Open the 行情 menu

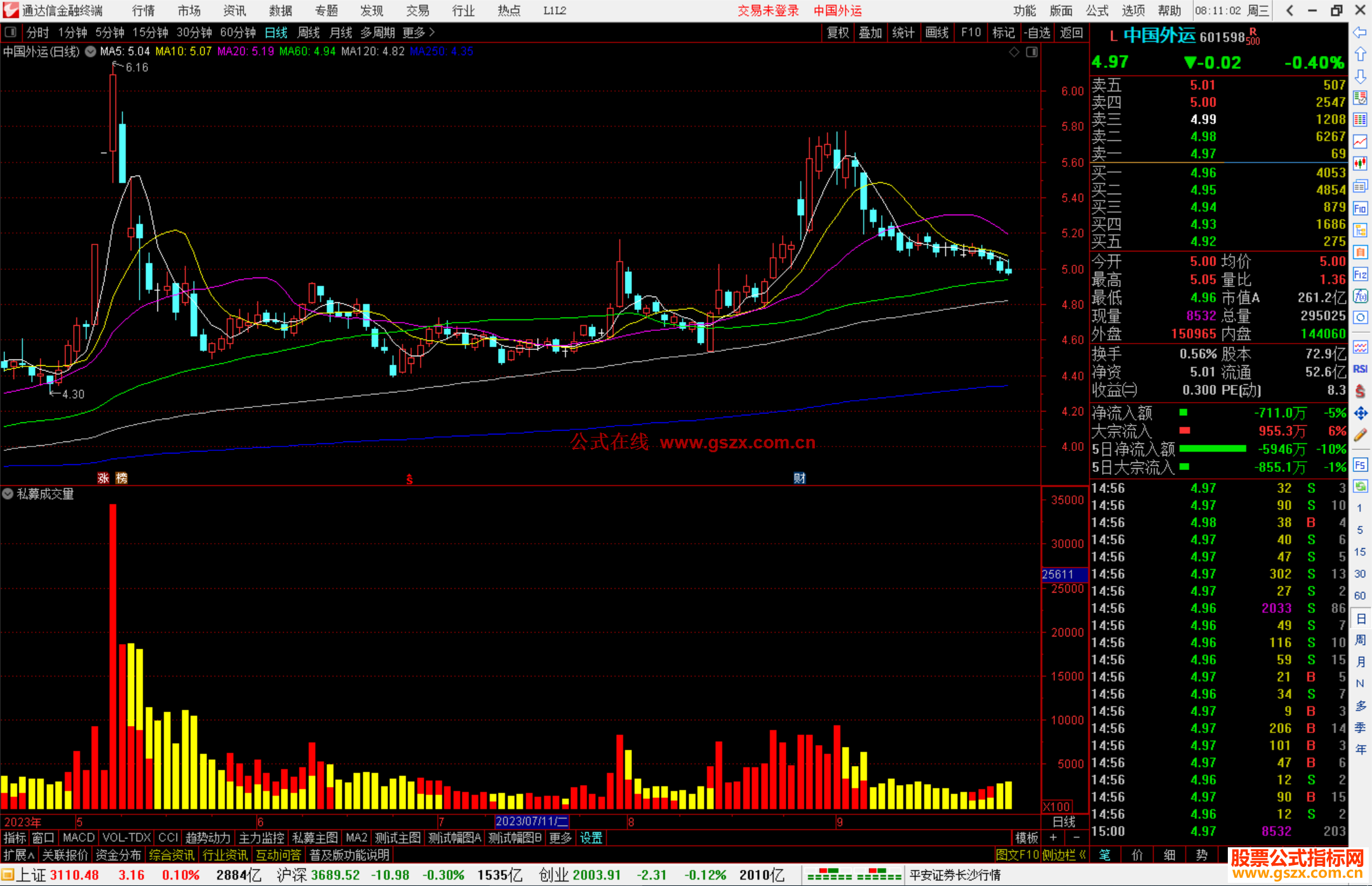[x=143, y=10]
